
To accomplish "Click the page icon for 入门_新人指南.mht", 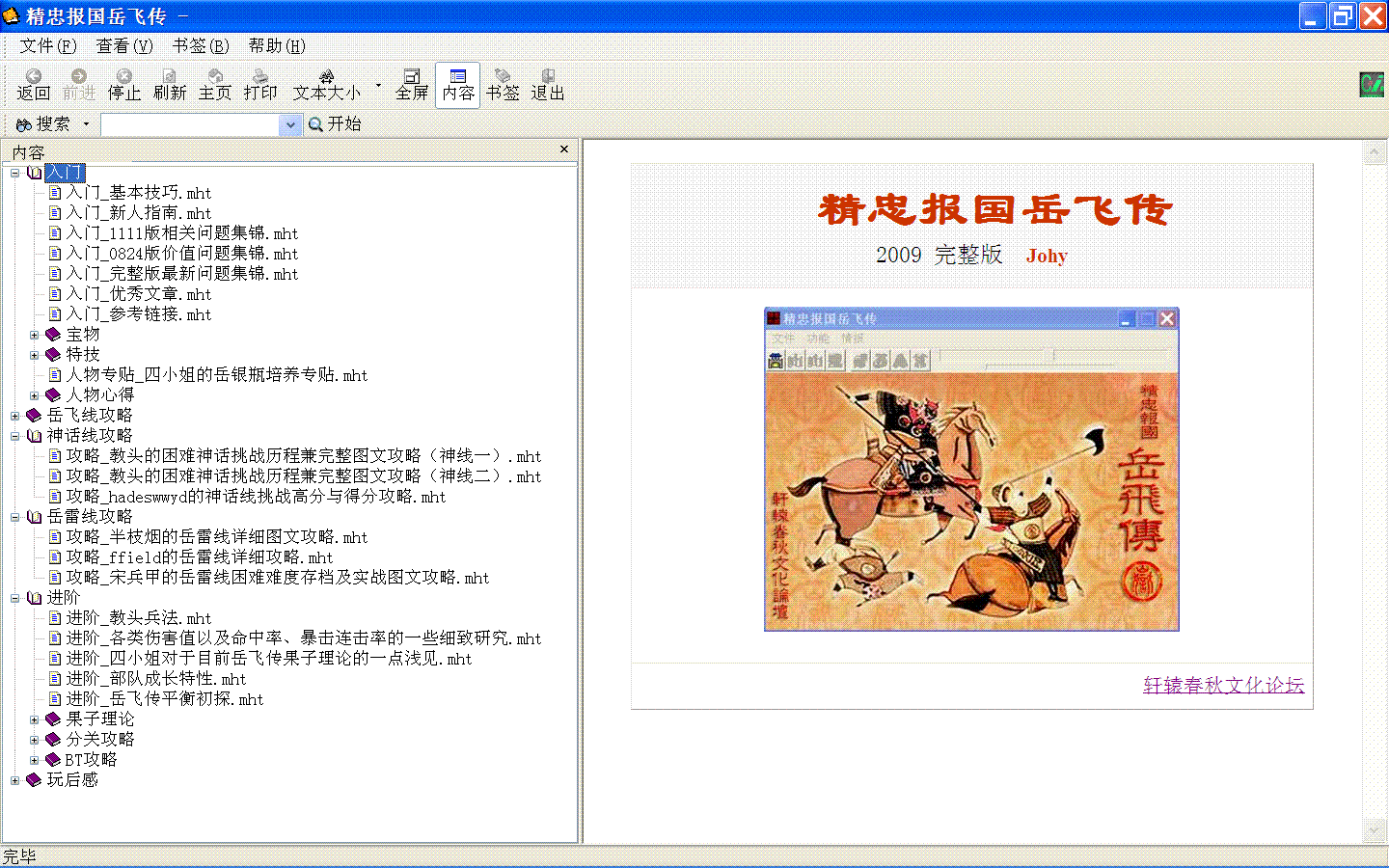I will click(x=55, y=213).
